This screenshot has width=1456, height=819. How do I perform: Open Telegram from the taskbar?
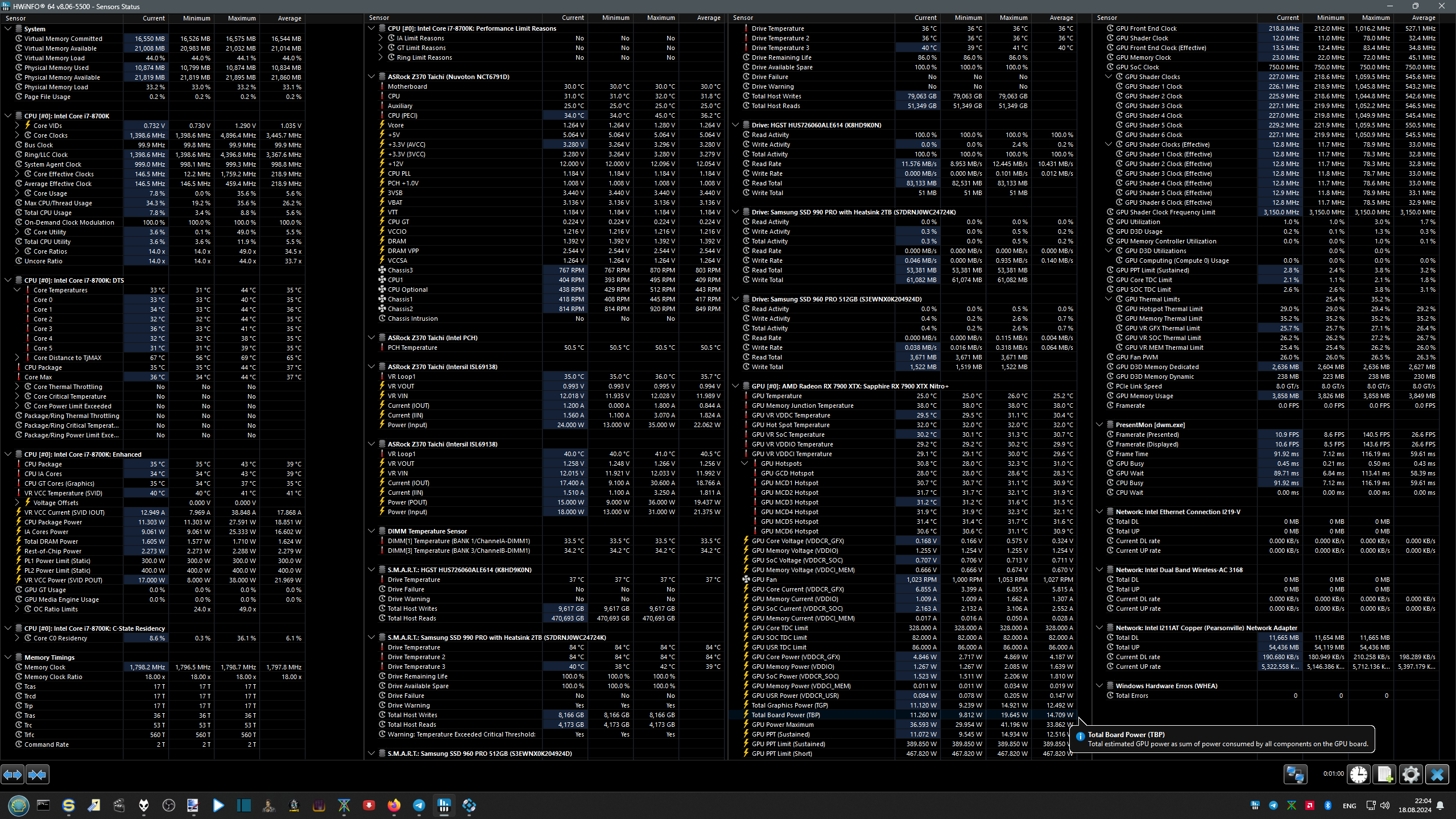tap(419, 805)
